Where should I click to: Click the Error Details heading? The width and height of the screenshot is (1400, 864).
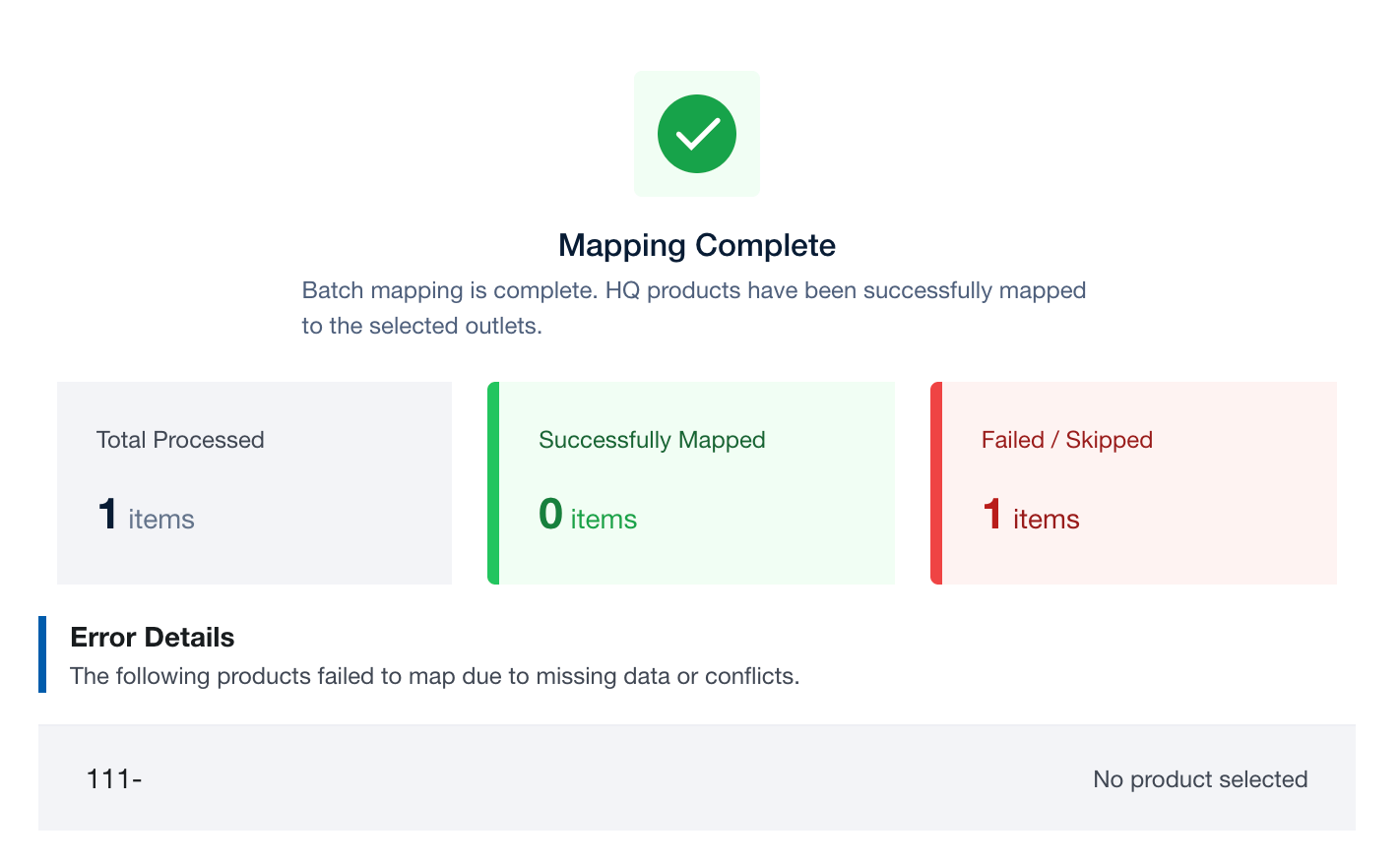tap(153, 638)
